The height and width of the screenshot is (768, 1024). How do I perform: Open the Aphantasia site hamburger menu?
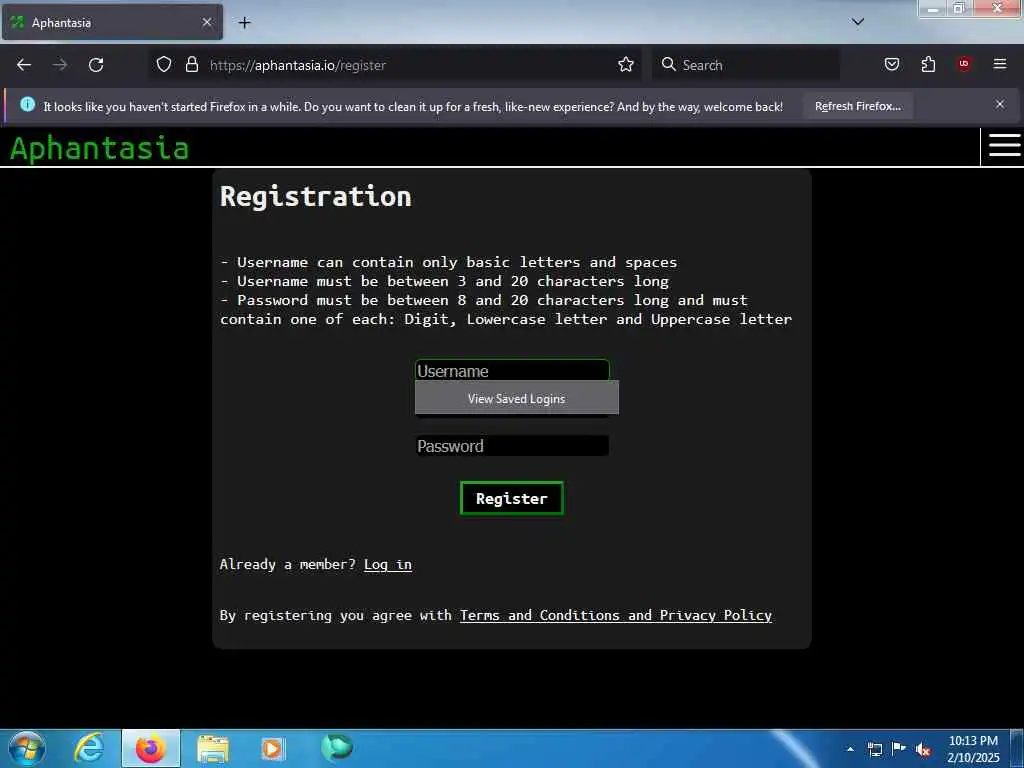(x=1004, y=145)
